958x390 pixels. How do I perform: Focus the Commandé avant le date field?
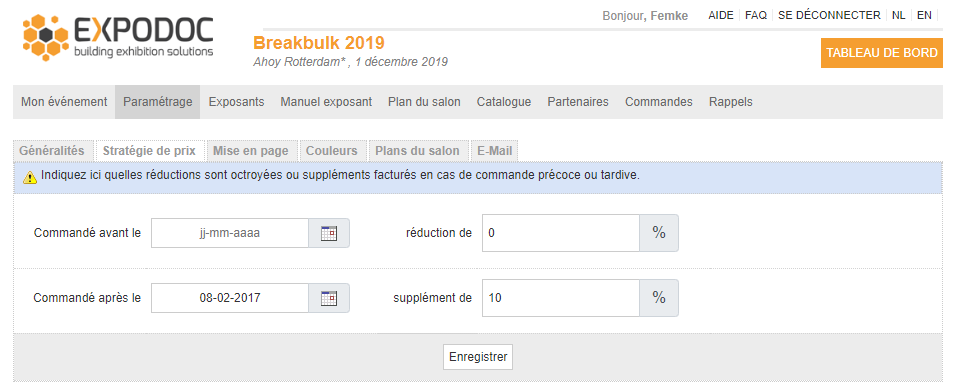230,233
